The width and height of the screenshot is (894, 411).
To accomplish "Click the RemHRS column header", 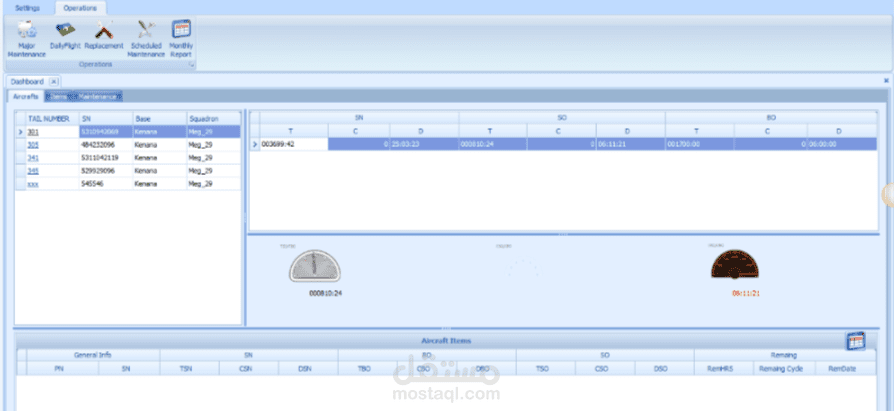I will click(724, 369).
